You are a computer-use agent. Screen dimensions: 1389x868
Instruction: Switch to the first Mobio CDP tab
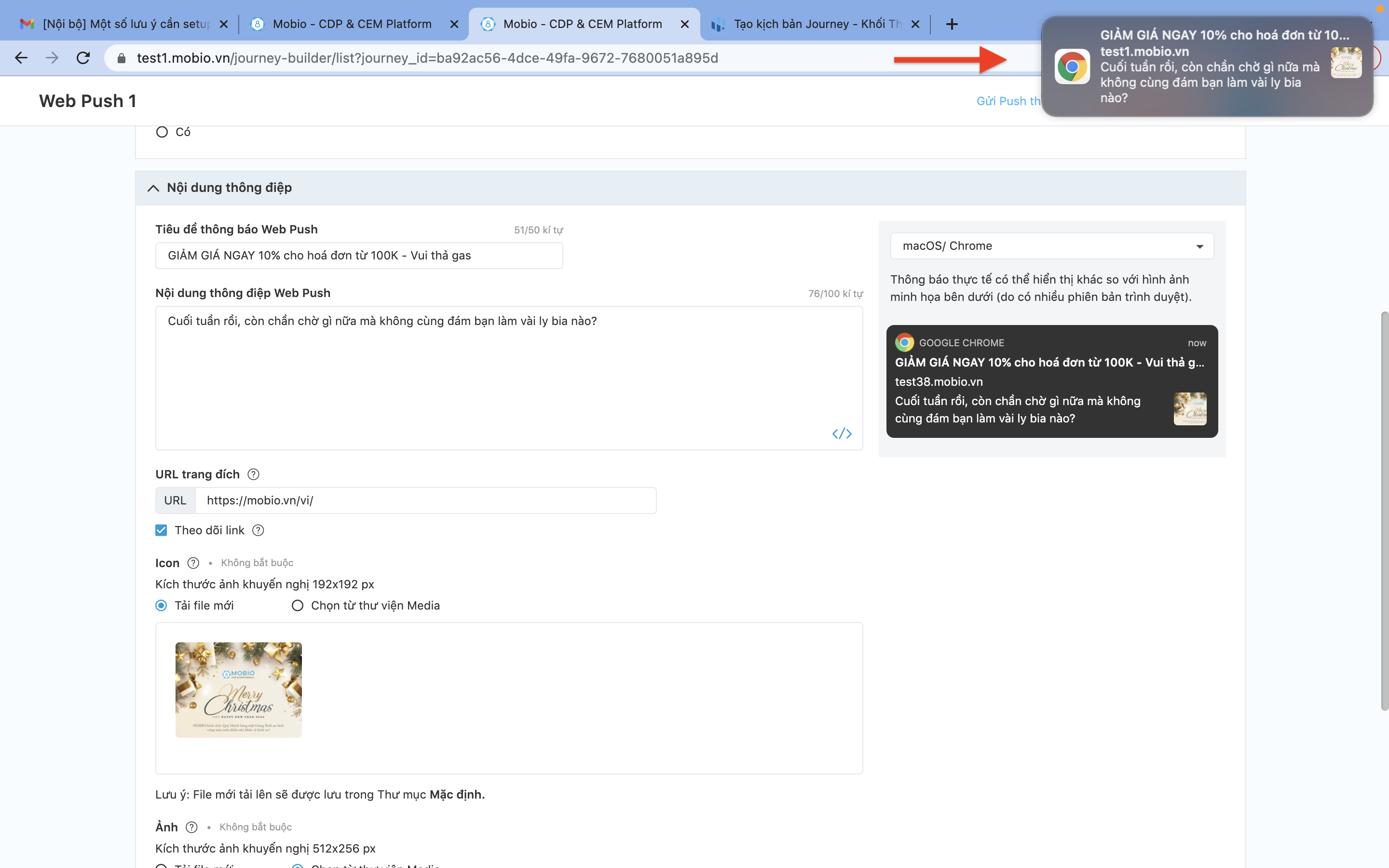coord(351,24)
